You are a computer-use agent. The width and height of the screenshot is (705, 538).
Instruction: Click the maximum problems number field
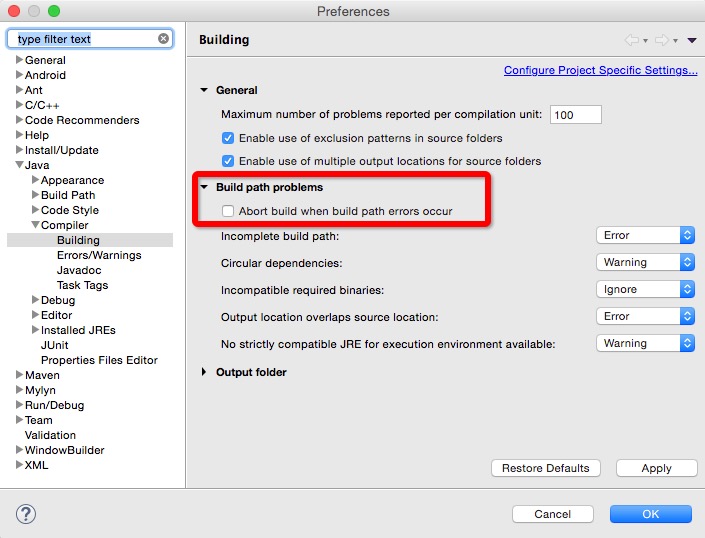click(x=575, y=115)
